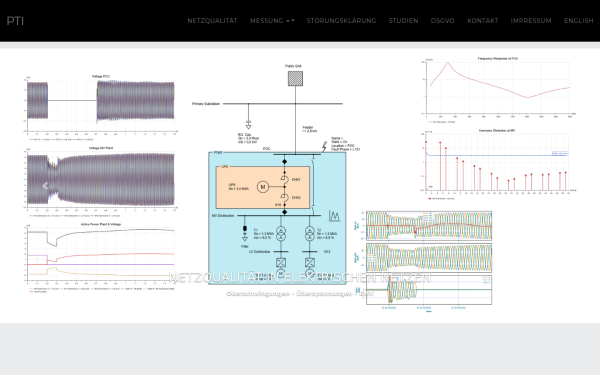Open the Netzqualität page
Viewport: 600px width, 375px height.
[212, 21]
